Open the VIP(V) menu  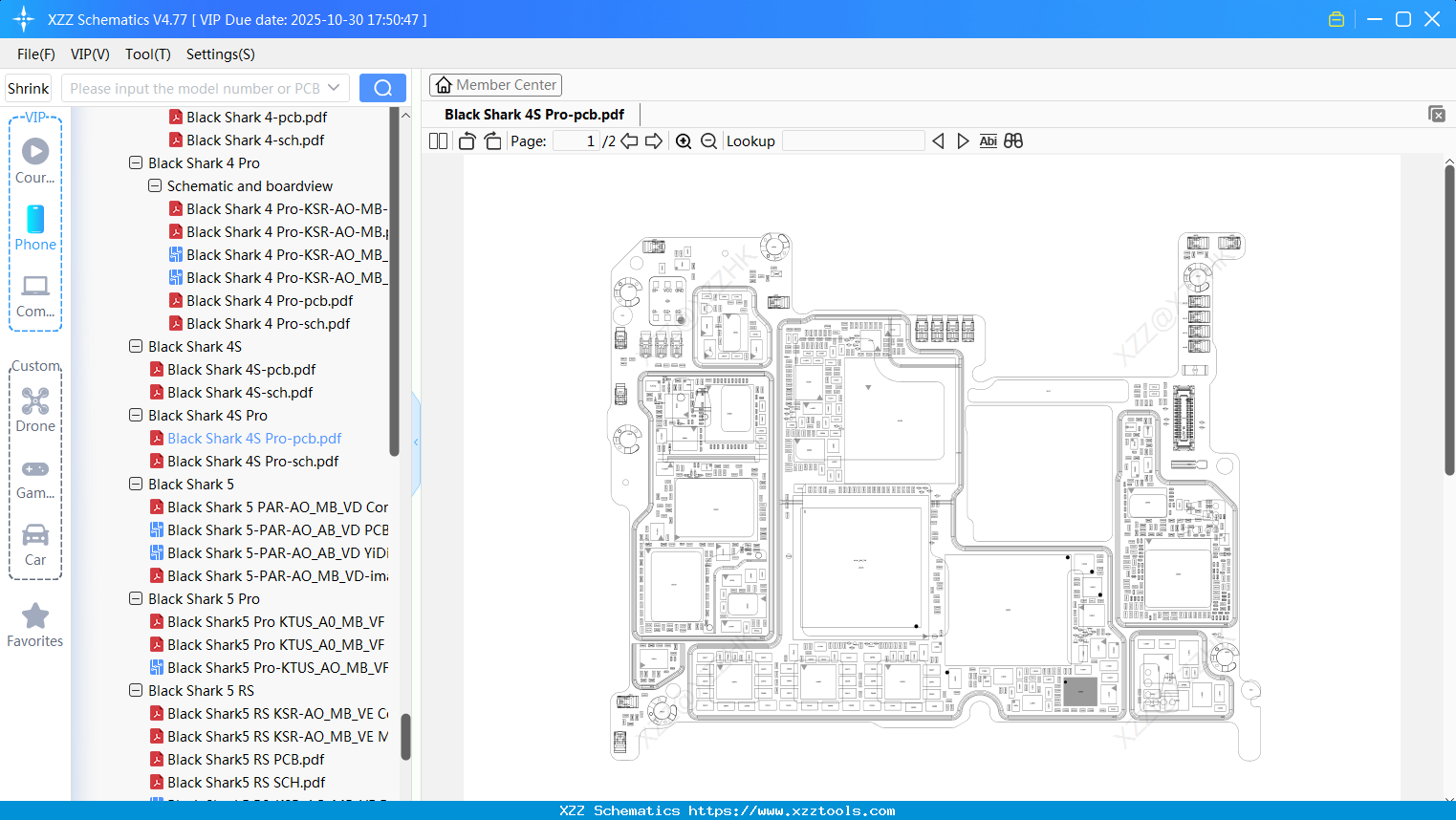(x=90, y=54)
